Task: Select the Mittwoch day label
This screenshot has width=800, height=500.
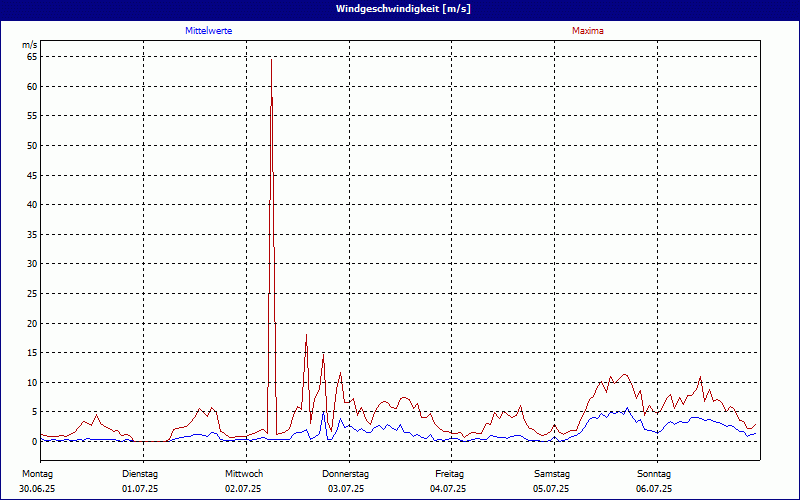Action: (243, 474)
